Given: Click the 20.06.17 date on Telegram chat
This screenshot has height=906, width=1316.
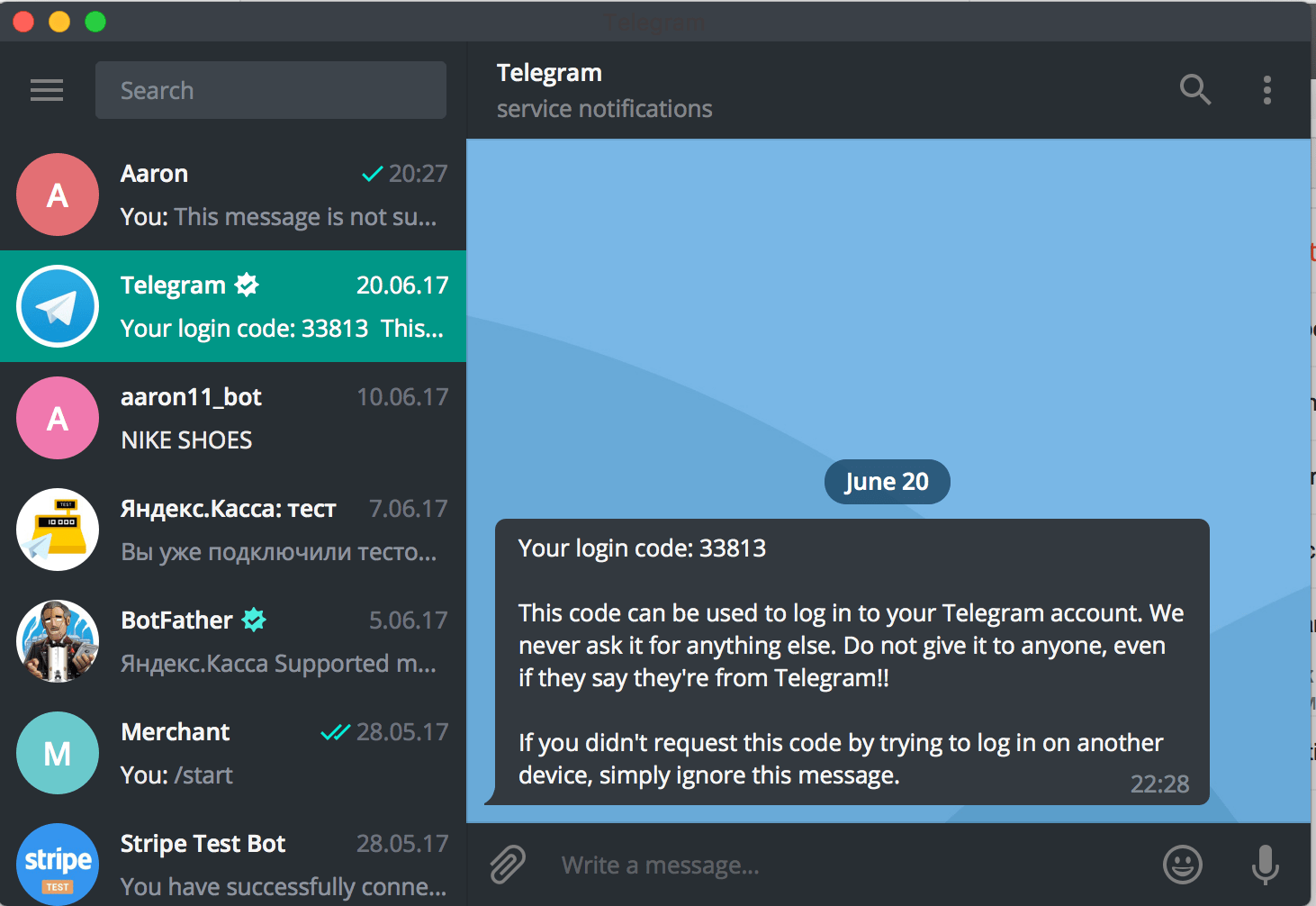Looking at the screenshot, I should point(402,285).
